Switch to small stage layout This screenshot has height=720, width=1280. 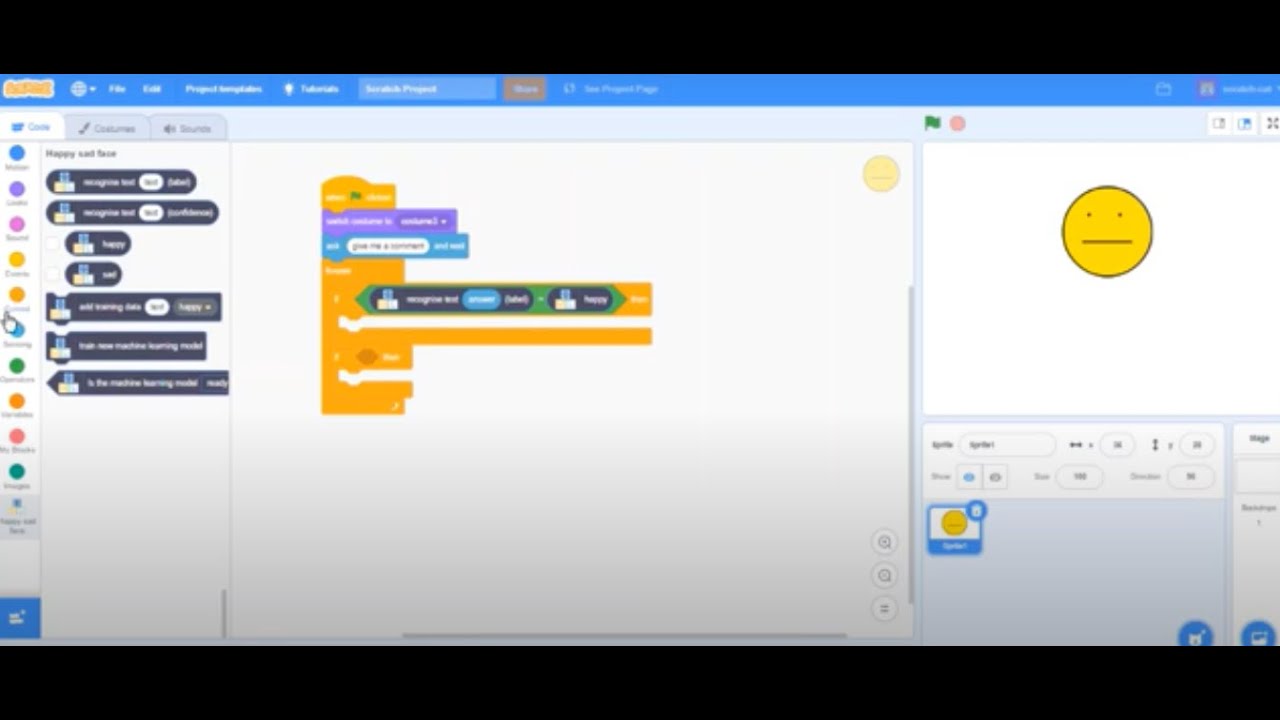pyautogui.click(x=1219, y=123)
